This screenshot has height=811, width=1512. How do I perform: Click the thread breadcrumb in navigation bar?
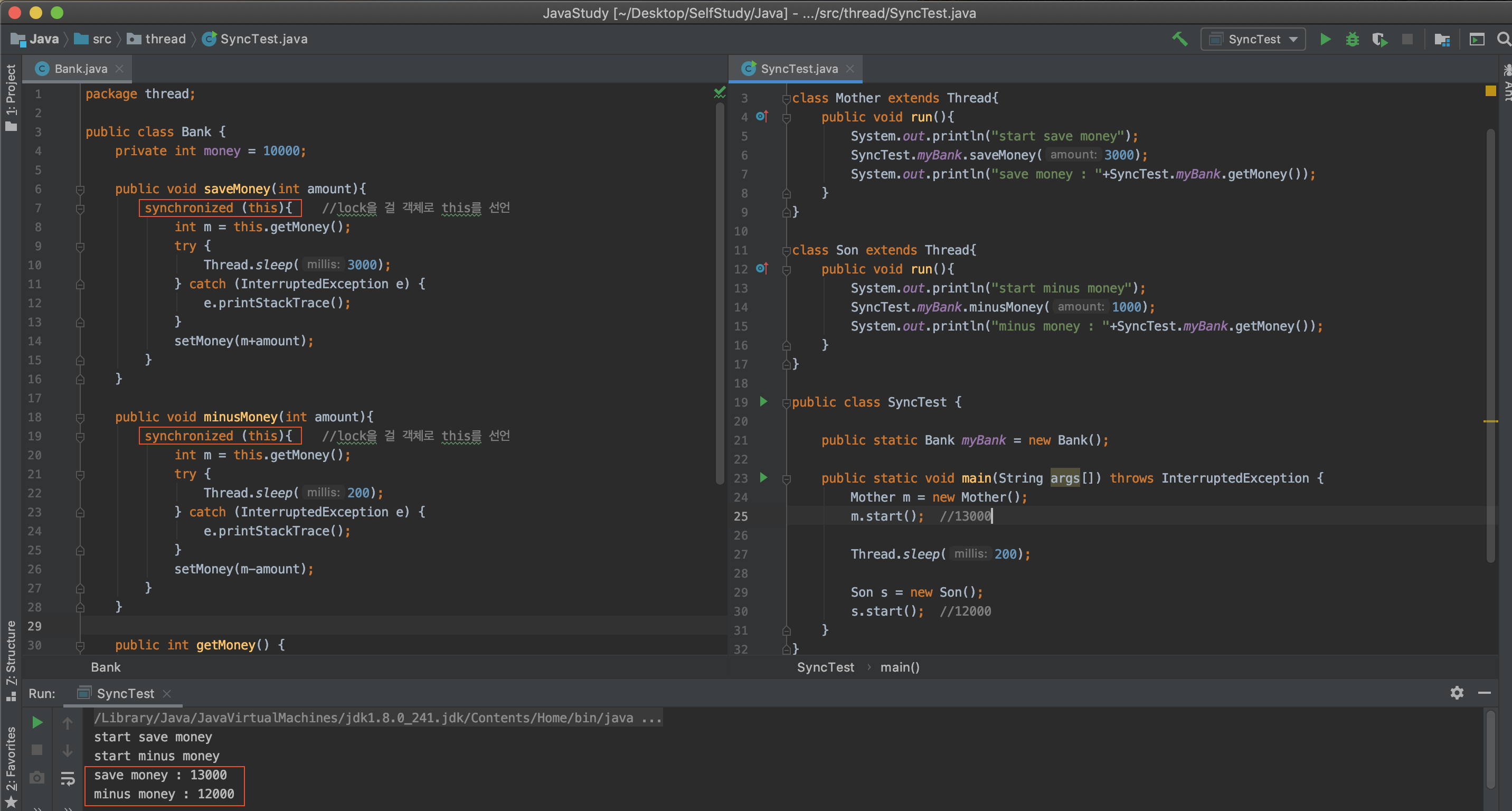[x=165, y=39]
